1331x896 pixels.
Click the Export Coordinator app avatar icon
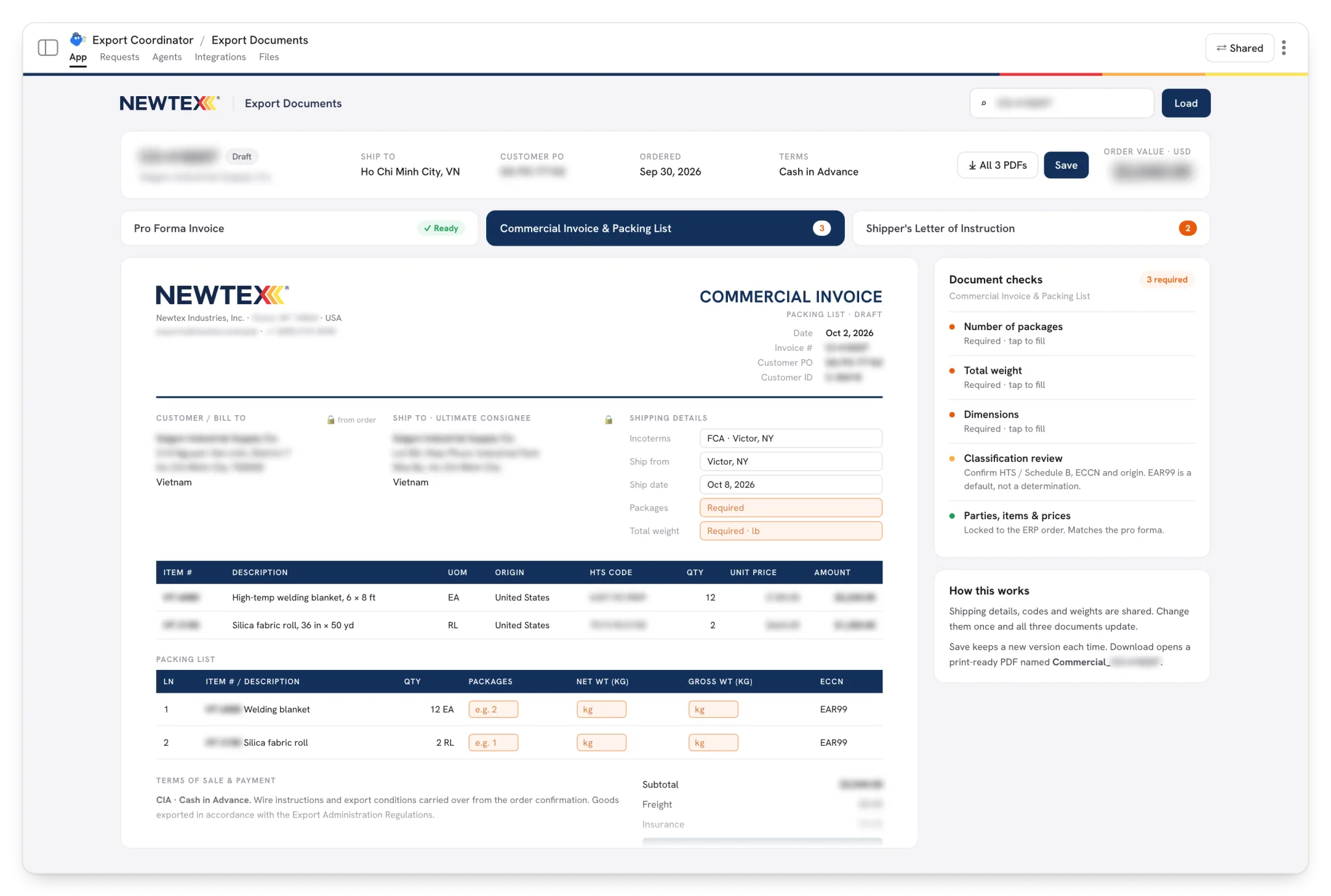pyautogui.click(x=77, y=39)
